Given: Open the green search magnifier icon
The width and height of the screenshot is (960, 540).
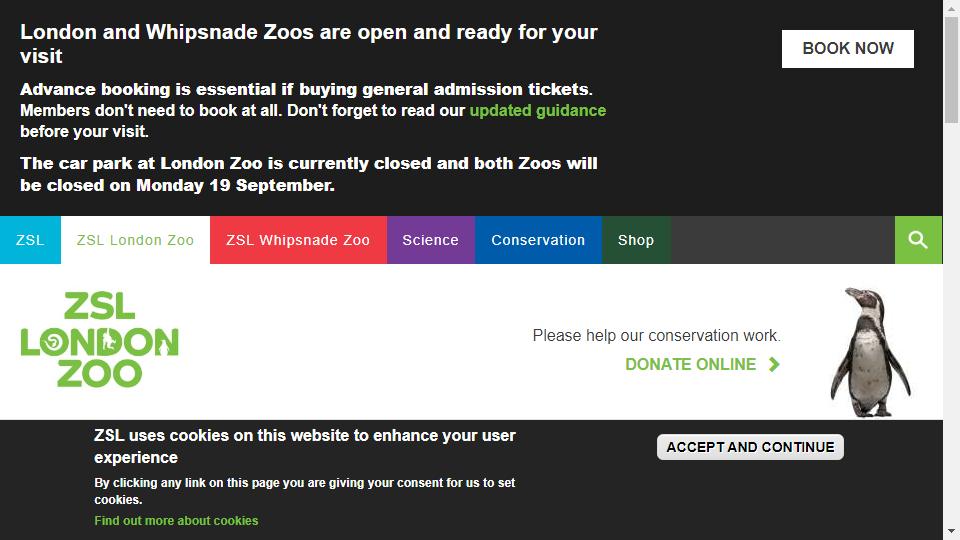Looking at the screenshot, I should (x=918, y=240).
